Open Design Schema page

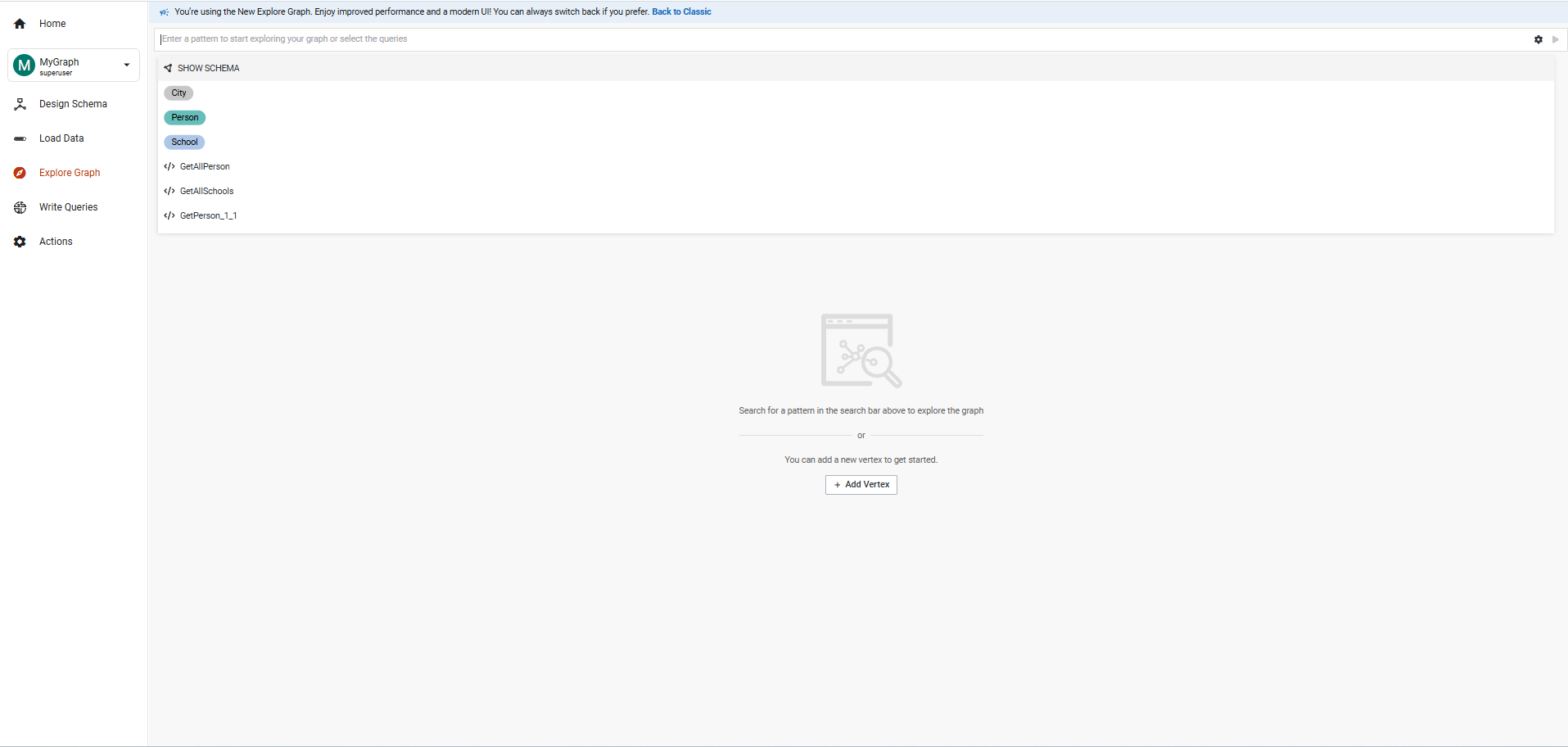coord(74,104)
